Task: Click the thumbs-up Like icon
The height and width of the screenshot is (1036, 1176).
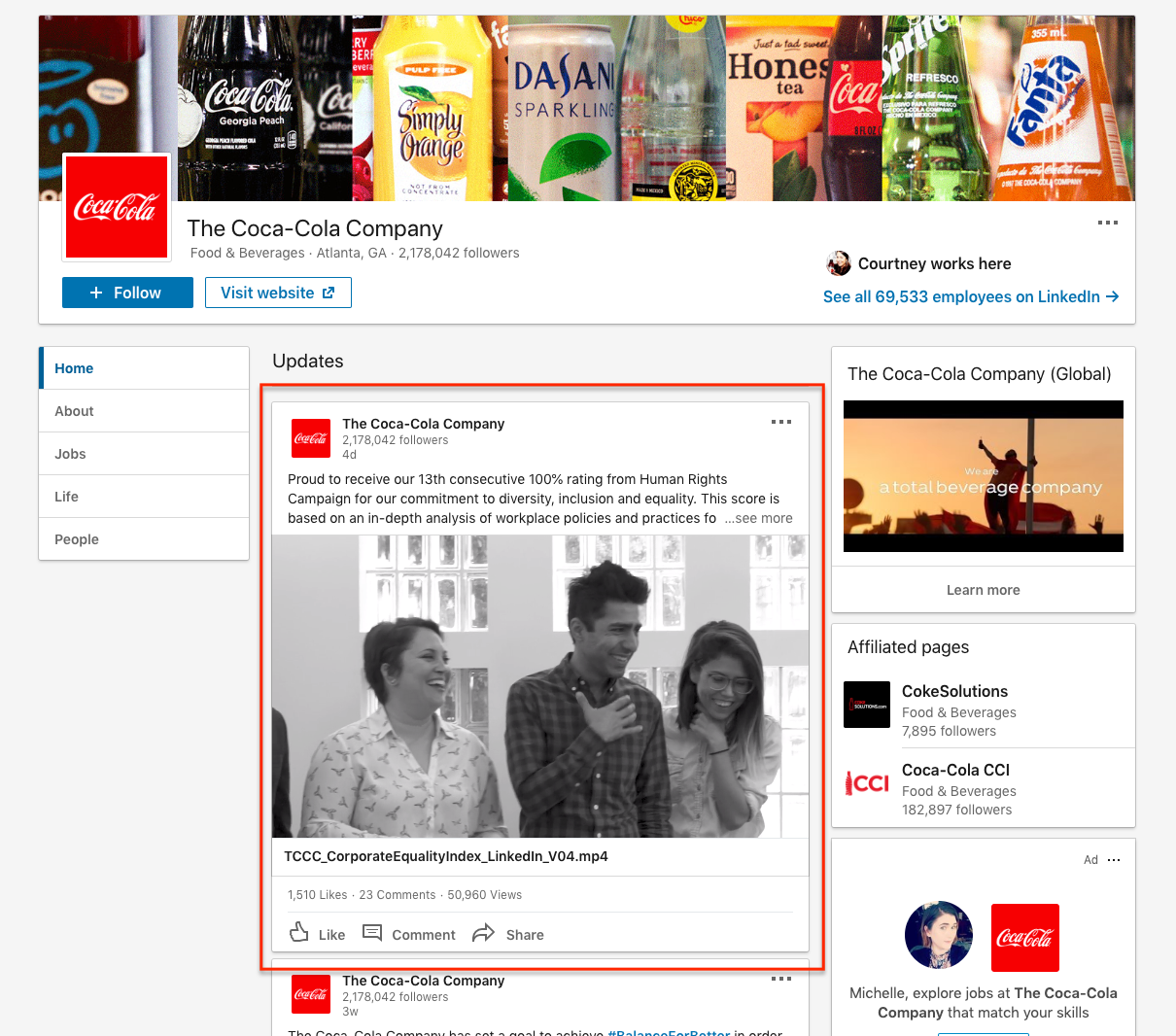Action: (x=299, y=933)
